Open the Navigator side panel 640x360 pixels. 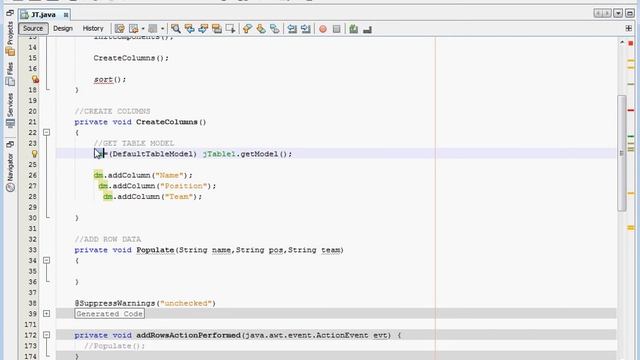[10, 167]
